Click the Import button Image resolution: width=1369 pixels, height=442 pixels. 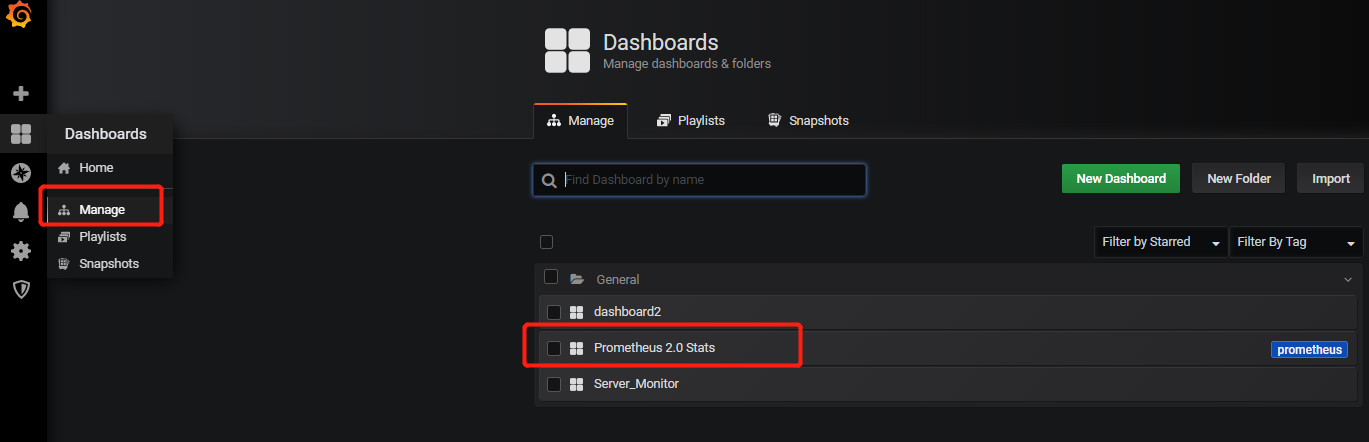click(x=1330, y=179)
